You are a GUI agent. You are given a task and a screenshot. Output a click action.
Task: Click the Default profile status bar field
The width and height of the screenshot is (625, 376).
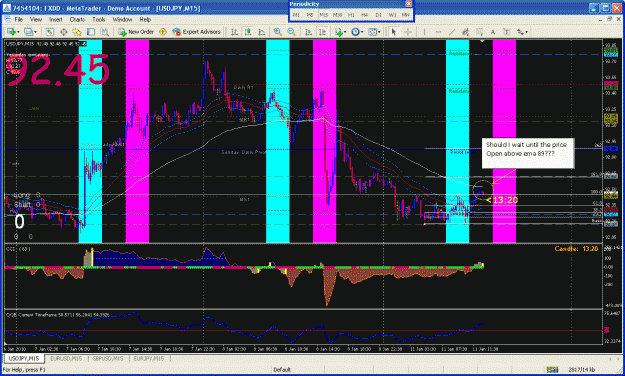(x=282, y=370)
